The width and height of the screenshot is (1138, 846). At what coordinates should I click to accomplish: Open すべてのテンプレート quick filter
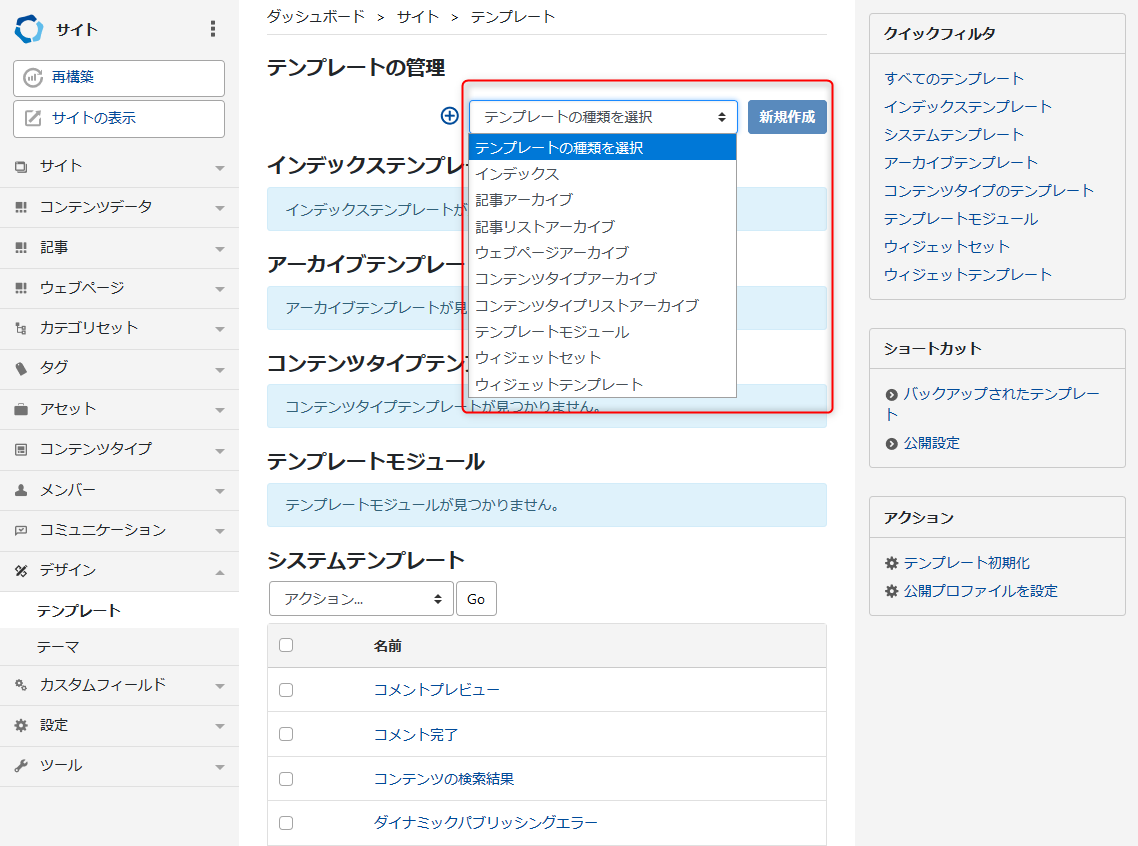tap(954, 78)
